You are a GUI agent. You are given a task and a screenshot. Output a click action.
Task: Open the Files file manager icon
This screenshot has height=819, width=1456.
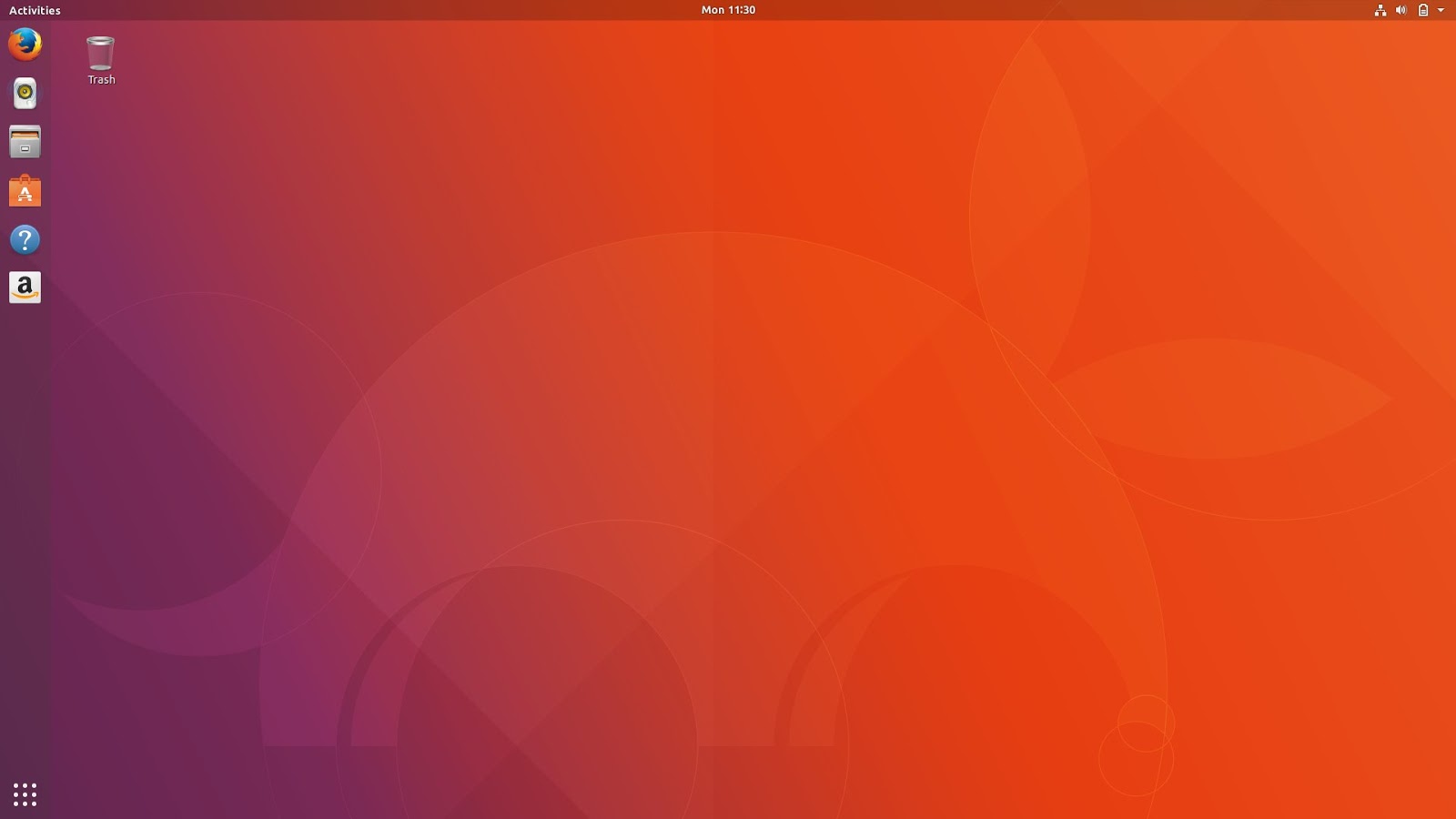[25, 142]
